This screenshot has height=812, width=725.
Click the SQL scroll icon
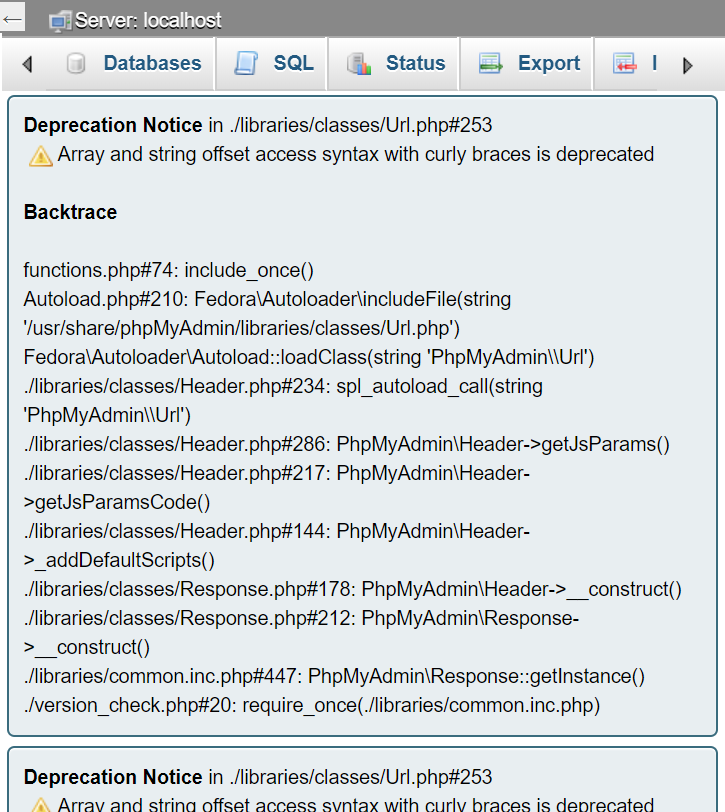pos(244,63)
